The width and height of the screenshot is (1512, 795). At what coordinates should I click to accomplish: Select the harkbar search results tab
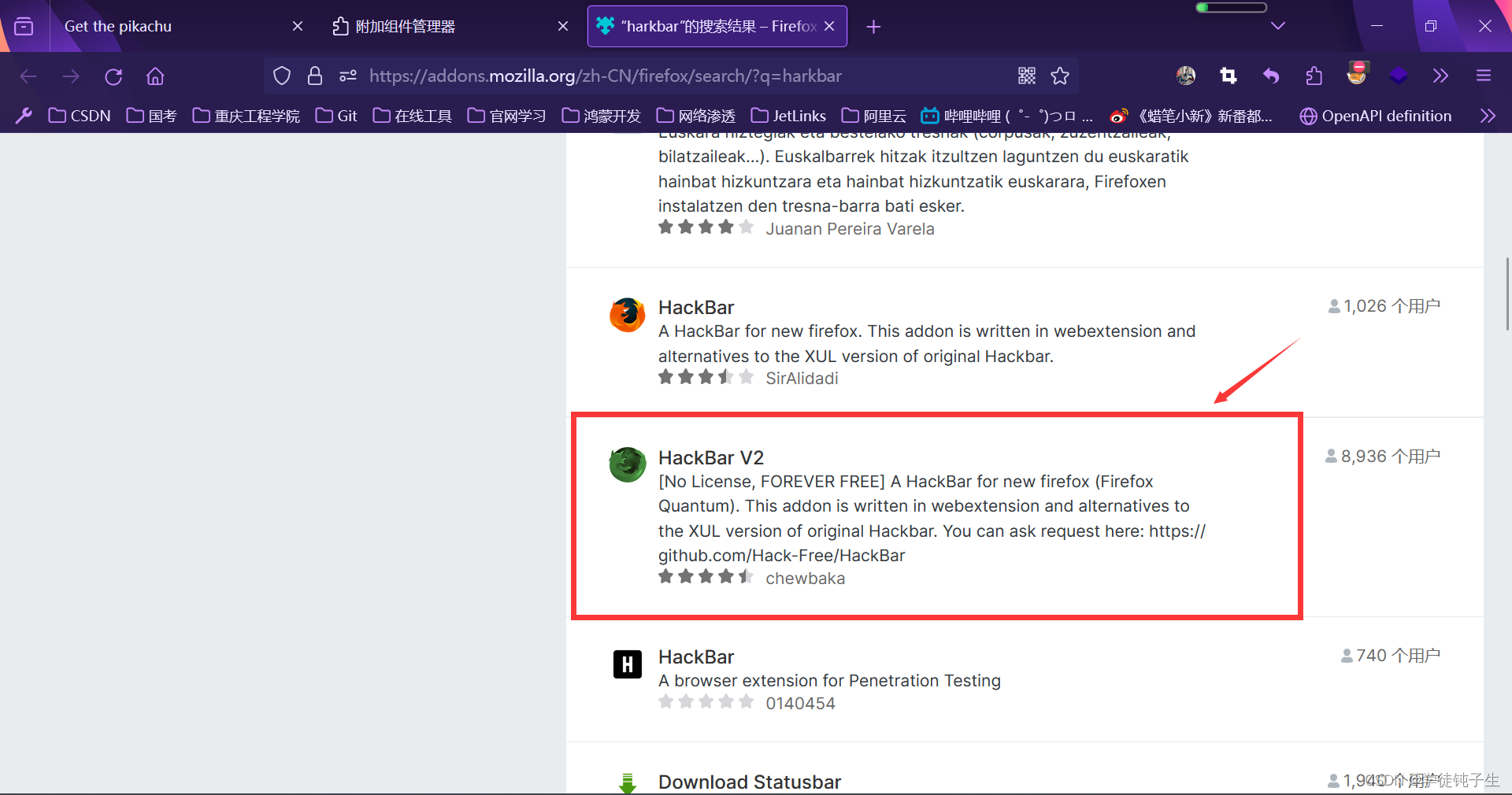tap(717, 26)
